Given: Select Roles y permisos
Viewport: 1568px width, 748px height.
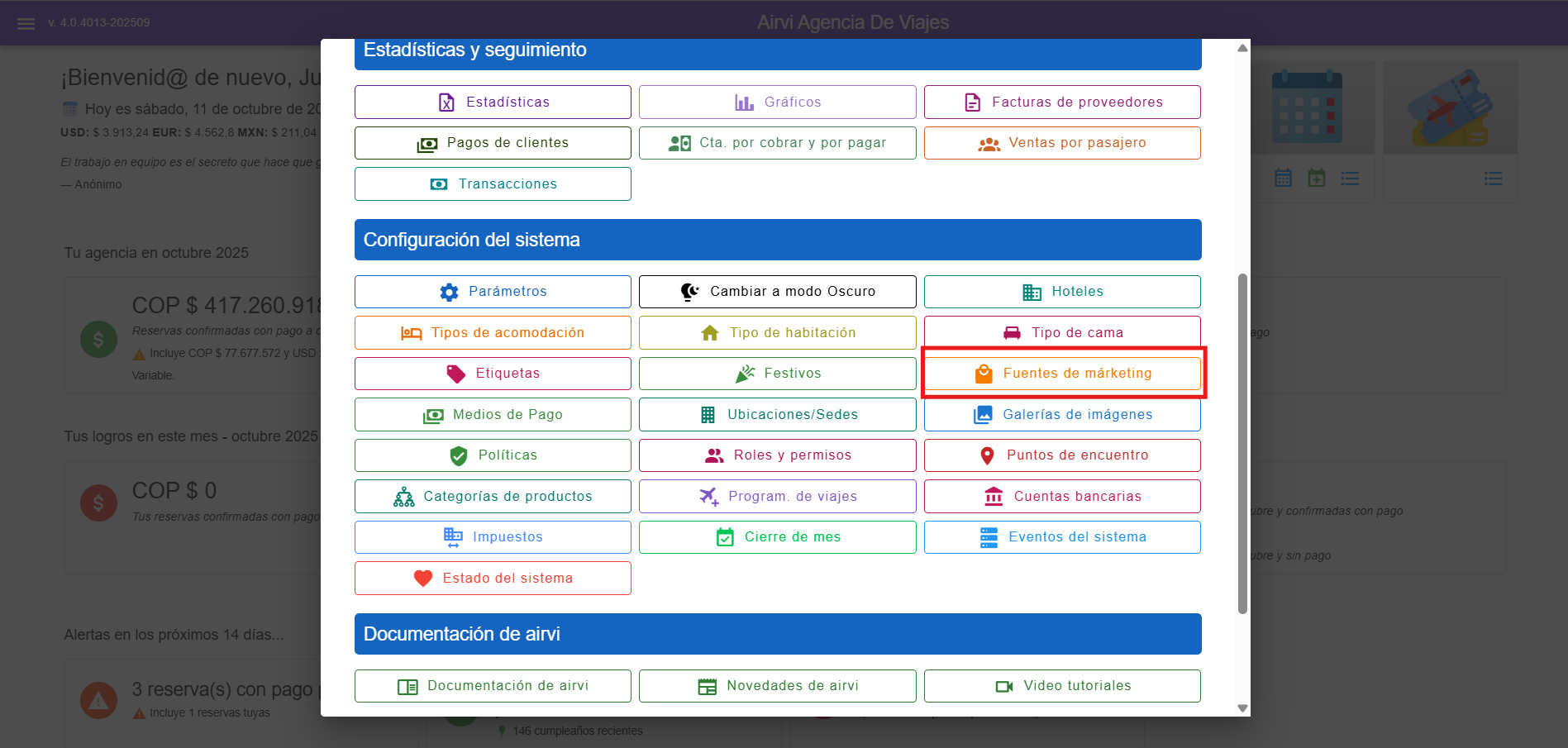Looking at the screenshot, I should [777, 455].
